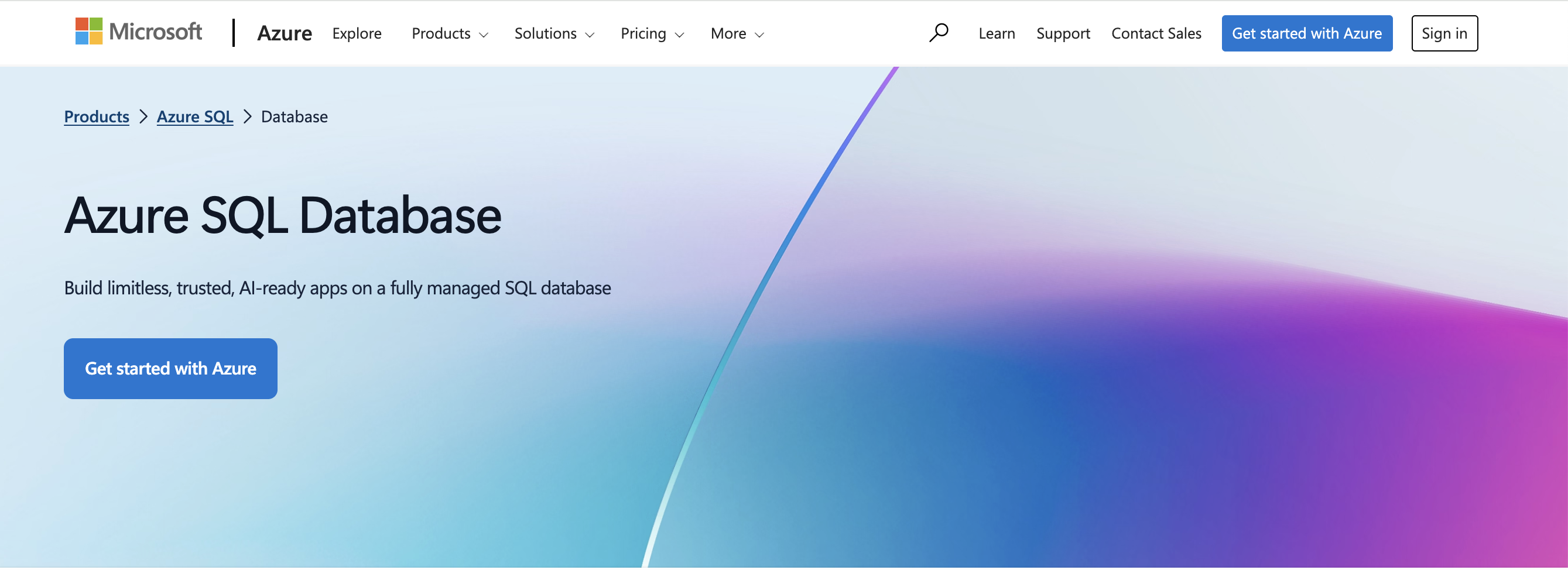The image size is (1568, 570).
Task: Click the Microsoft four-square logo
Action: click(x=89, y=32)
